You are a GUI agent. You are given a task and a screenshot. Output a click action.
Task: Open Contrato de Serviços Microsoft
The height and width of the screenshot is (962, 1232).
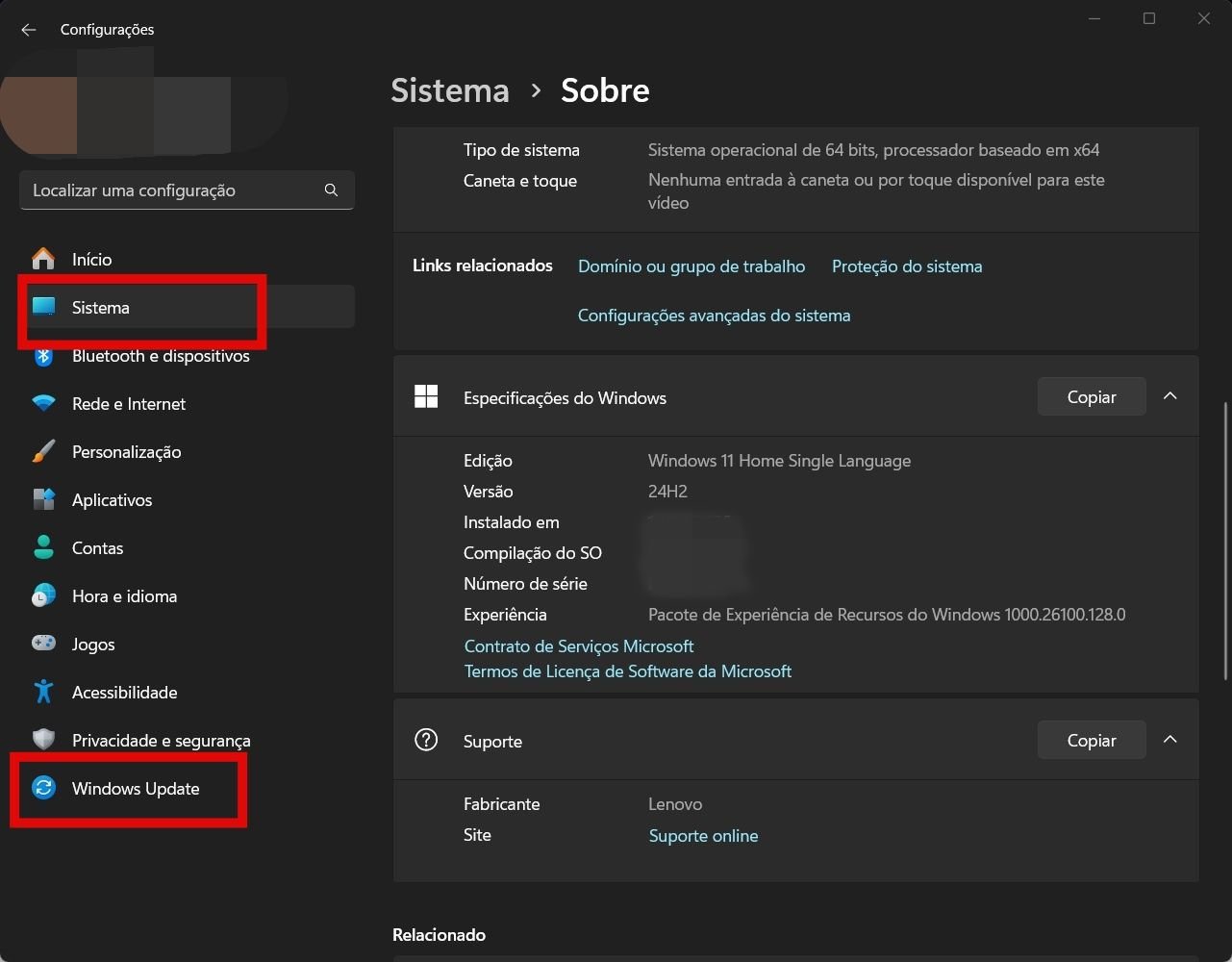click(578, 646)
